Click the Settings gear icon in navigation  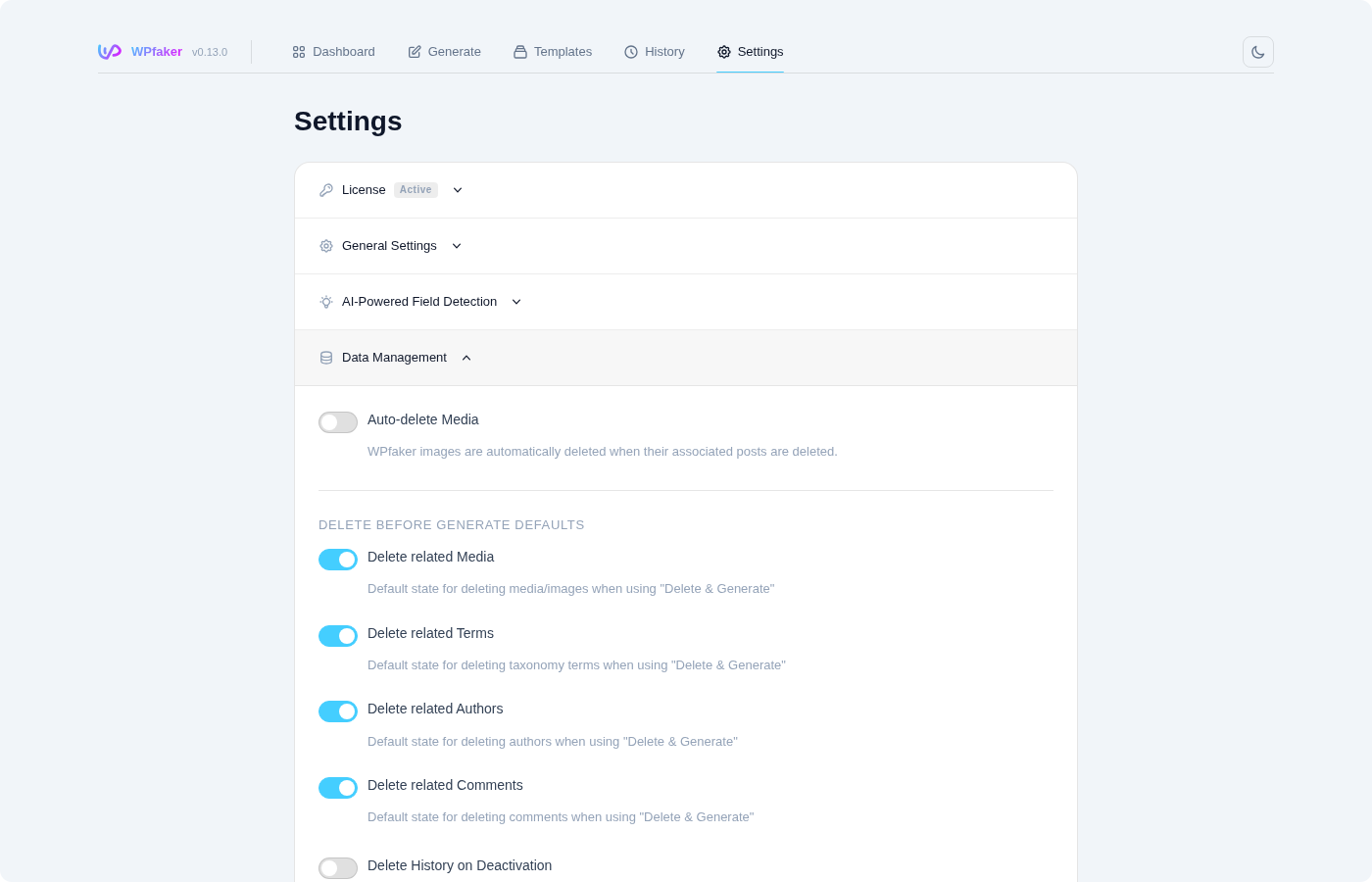tap(724, 52)
